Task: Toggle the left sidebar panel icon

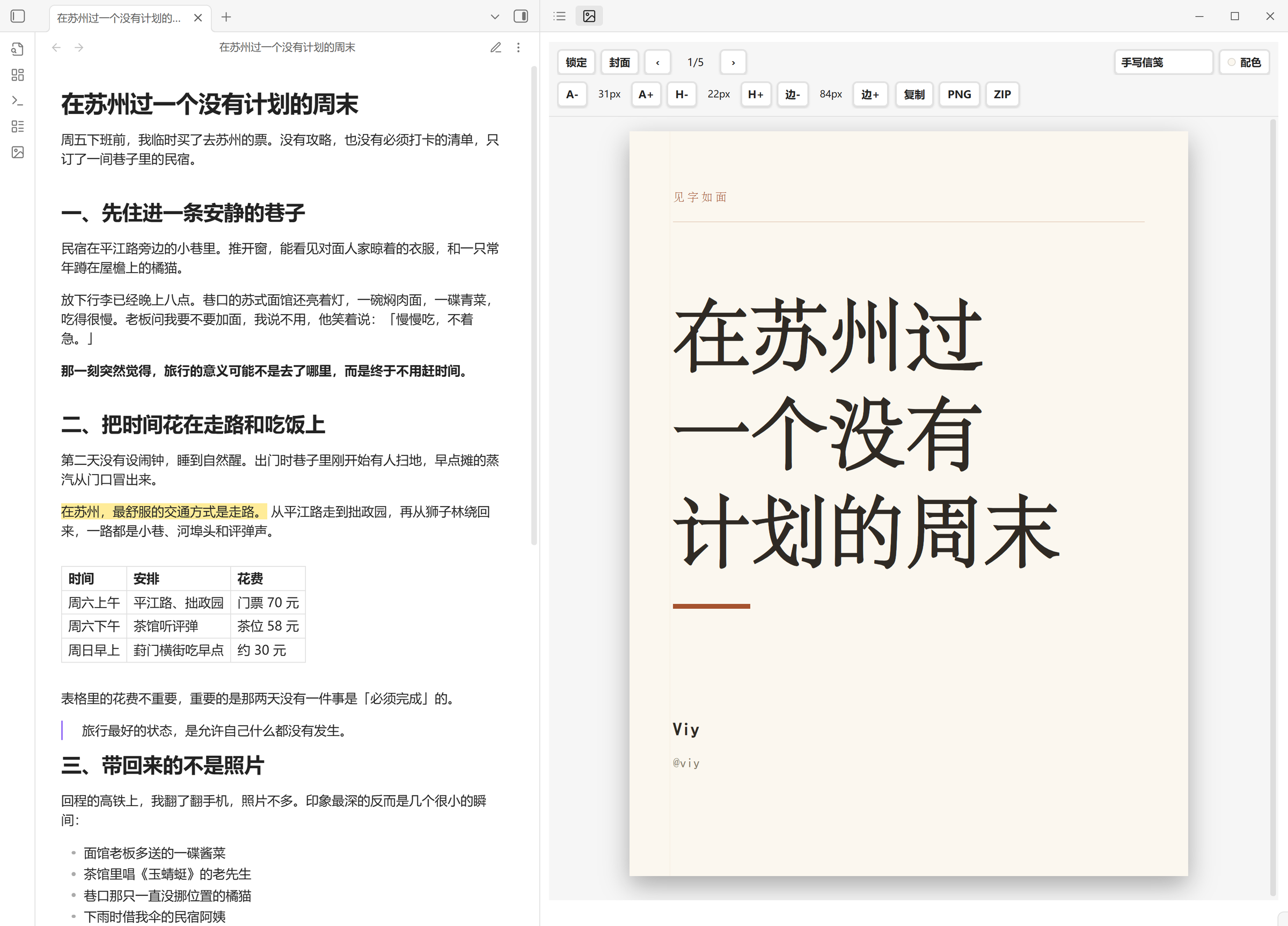Action: point(18,17)
